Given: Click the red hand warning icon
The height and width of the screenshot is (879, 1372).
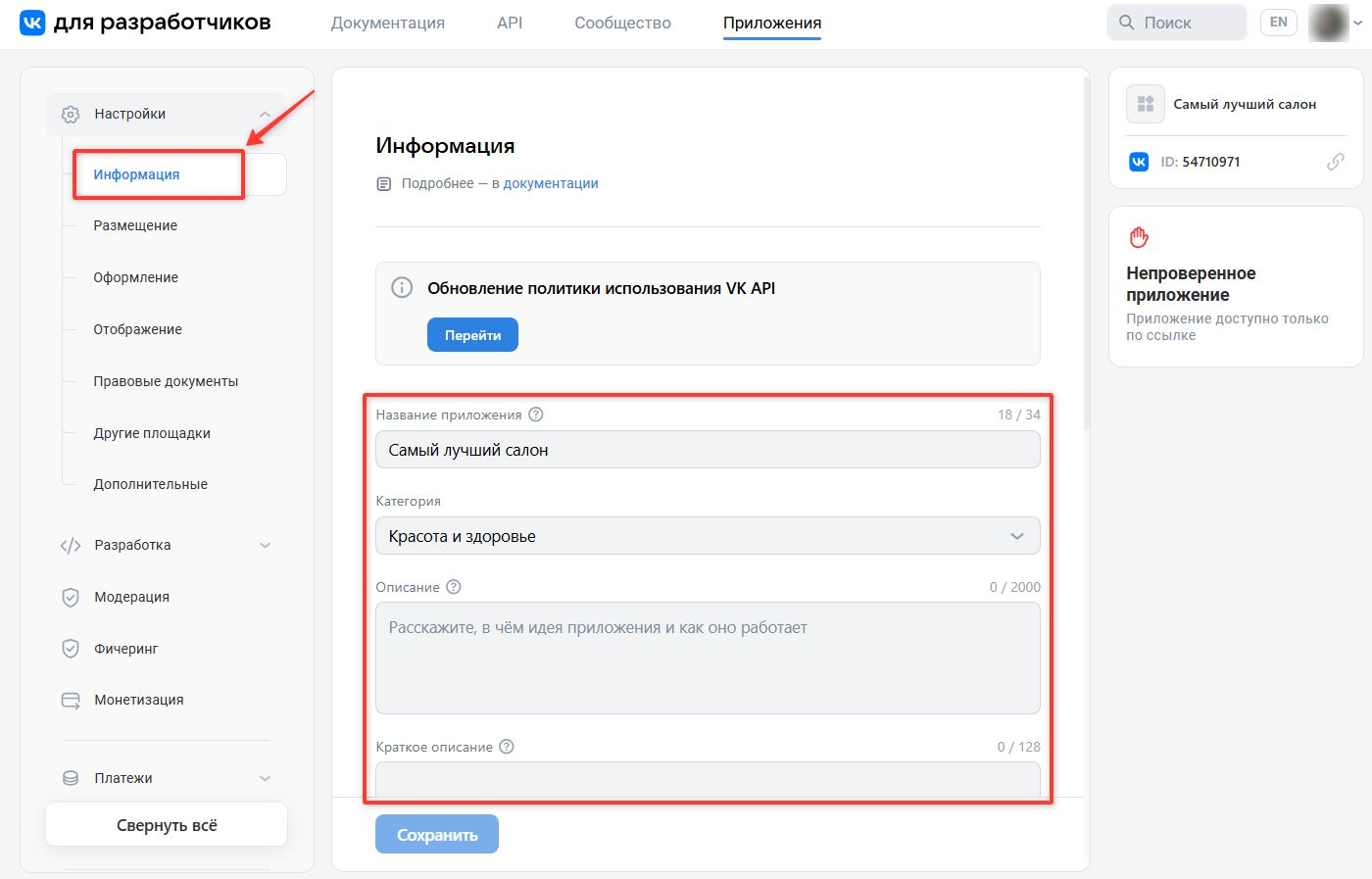Looking at the screenshot, I should pyautogui.click(x=1139, y=237).
